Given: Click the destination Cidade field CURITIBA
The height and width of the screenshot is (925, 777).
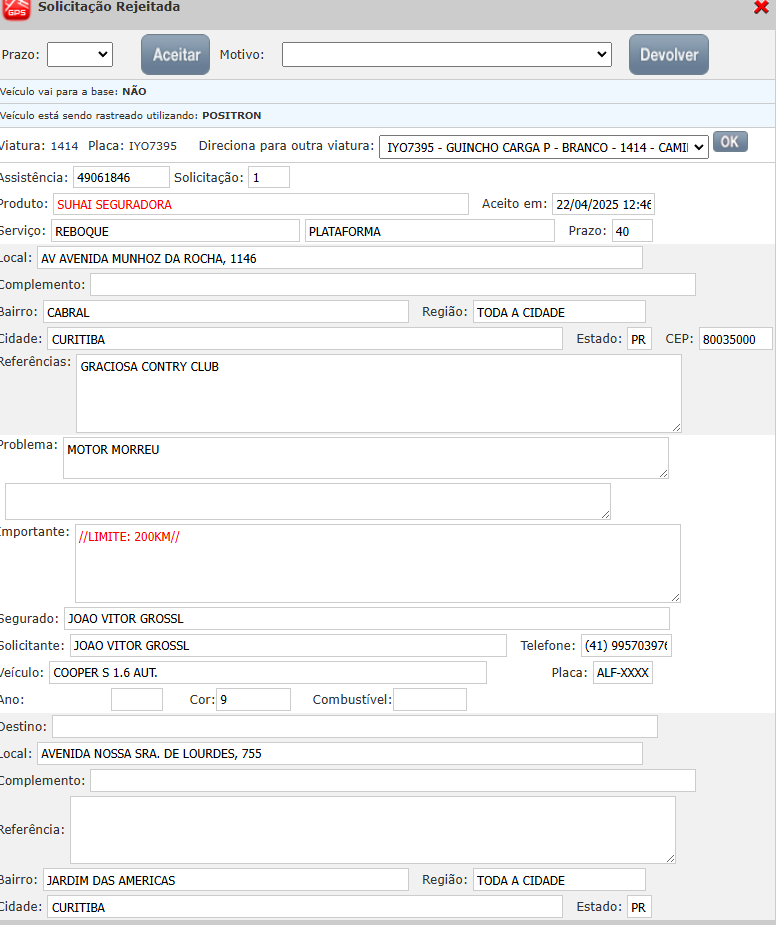Looking at the screenshot, I should (x=305, y=907).
